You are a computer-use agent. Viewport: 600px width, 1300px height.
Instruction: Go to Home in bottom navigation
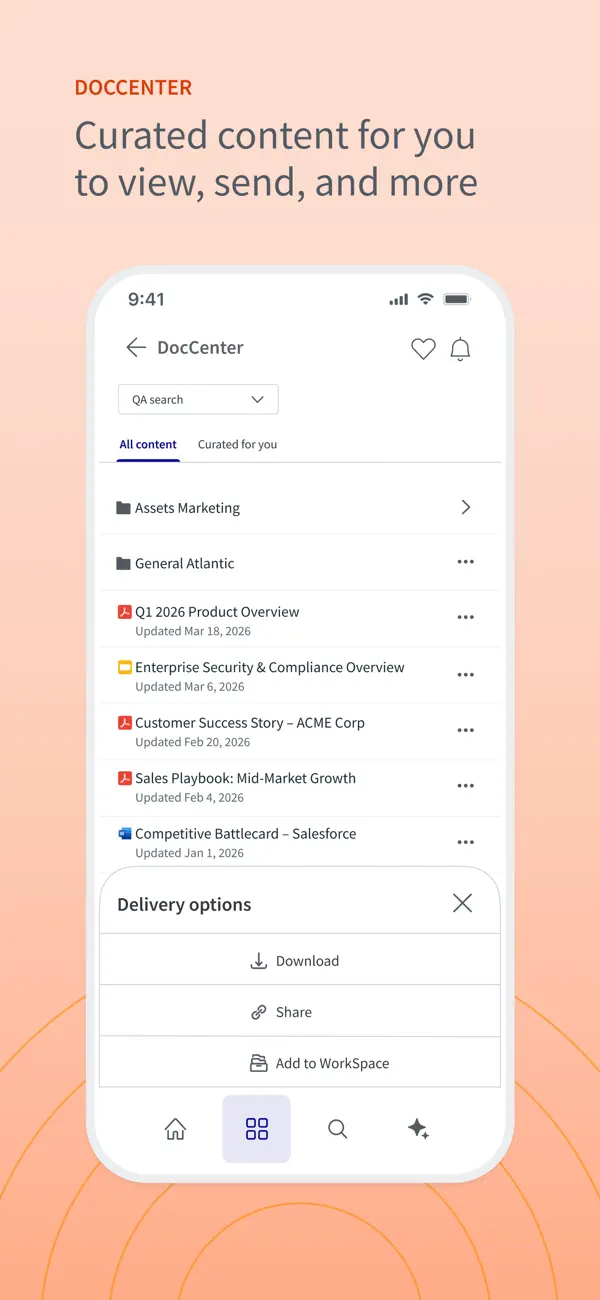(175, 1129)
